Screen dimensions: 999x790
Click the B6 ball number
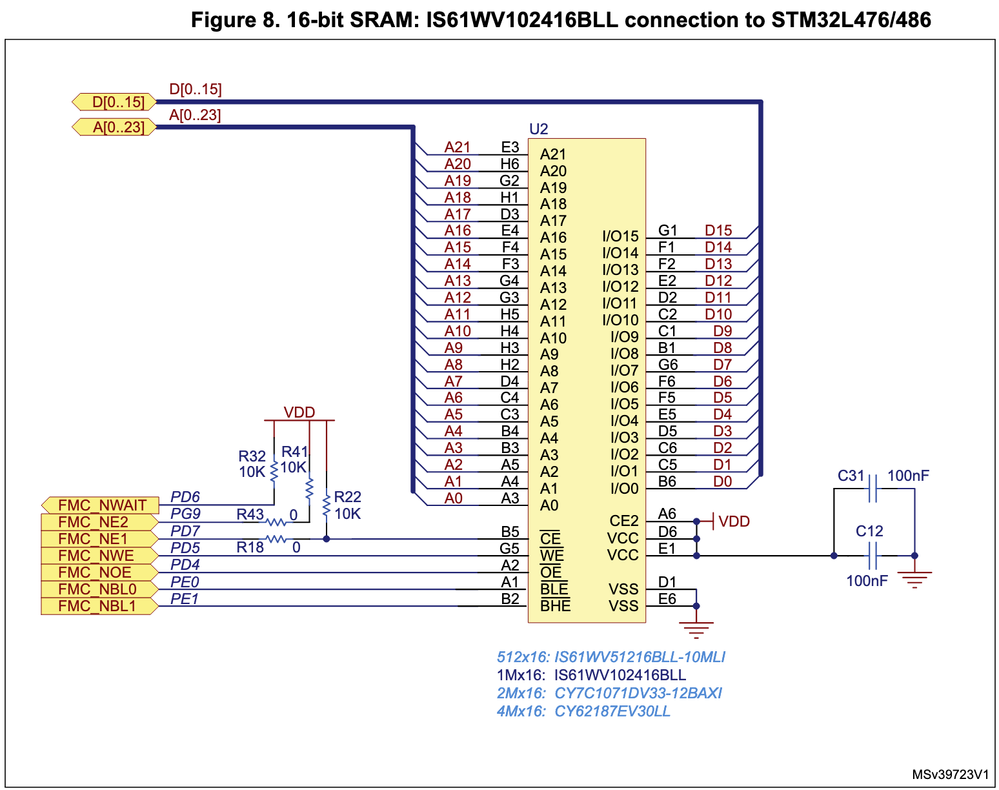[667, 482]
